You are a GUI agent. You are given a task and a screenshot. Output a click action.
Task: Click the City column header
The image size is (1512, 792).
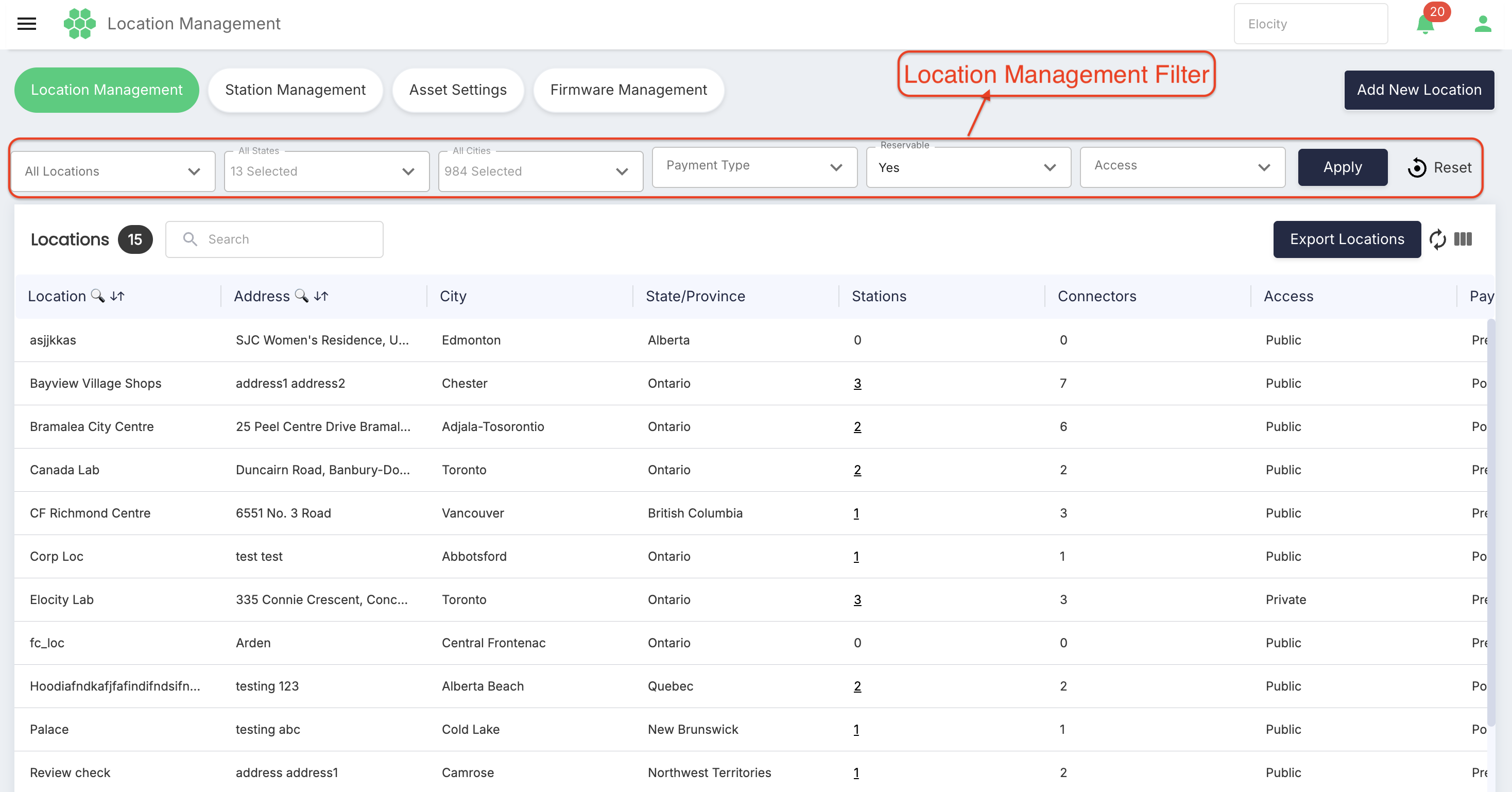point(453,297)
